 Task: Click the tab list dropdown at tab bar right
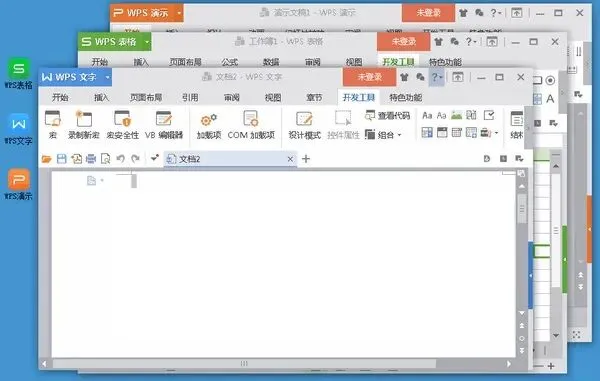[x=519, y=159]
